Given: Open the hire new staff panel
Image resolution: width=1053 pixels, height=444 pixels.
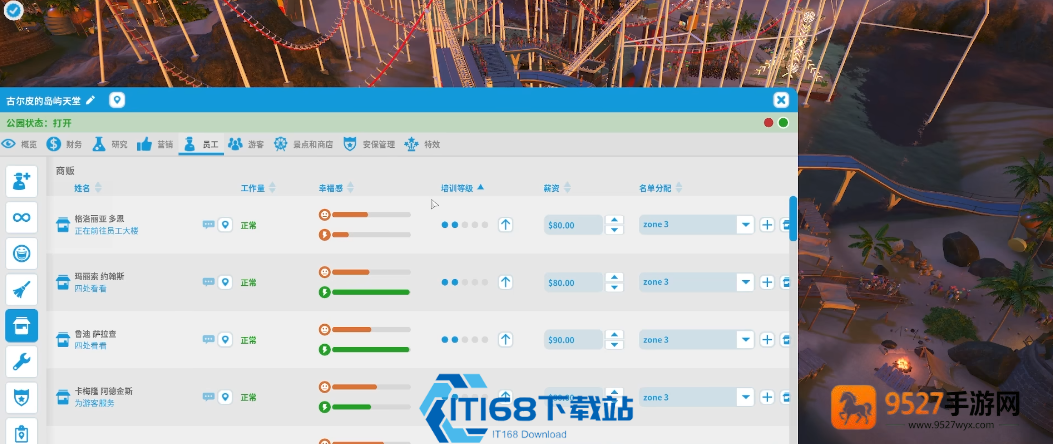Looking at the screenshot, I should (21, 181).
